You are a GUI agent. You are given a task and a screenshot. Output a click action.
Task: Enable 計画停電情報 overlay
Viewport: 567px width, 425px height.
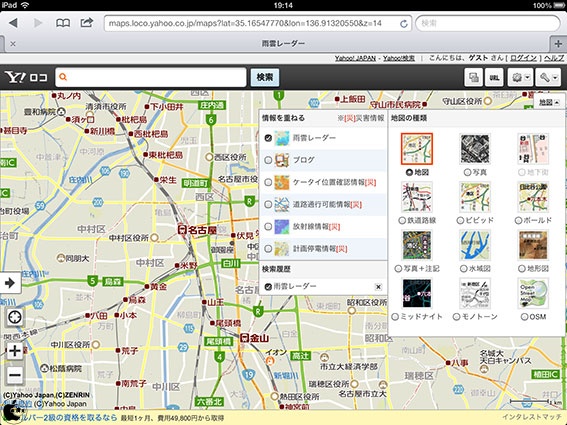[x=268, y=249]
